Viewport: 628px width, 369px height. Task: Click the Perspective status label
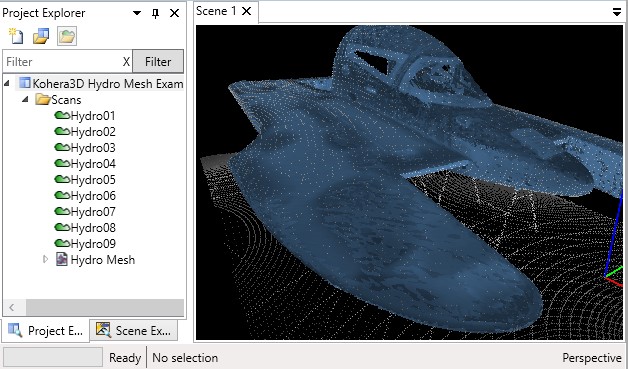592,358
